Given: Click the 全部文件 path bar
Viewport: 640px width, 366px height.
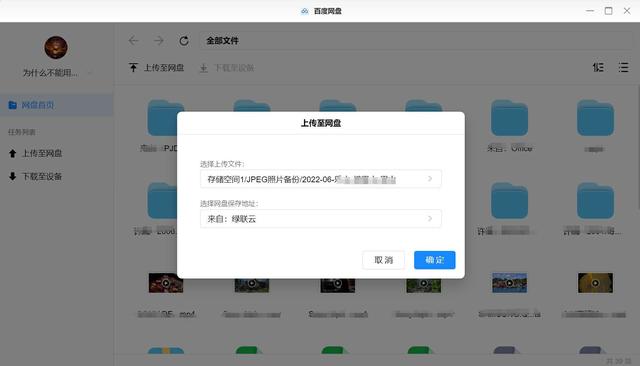Looking at the screenshot, I should click(x=416, y=40).
